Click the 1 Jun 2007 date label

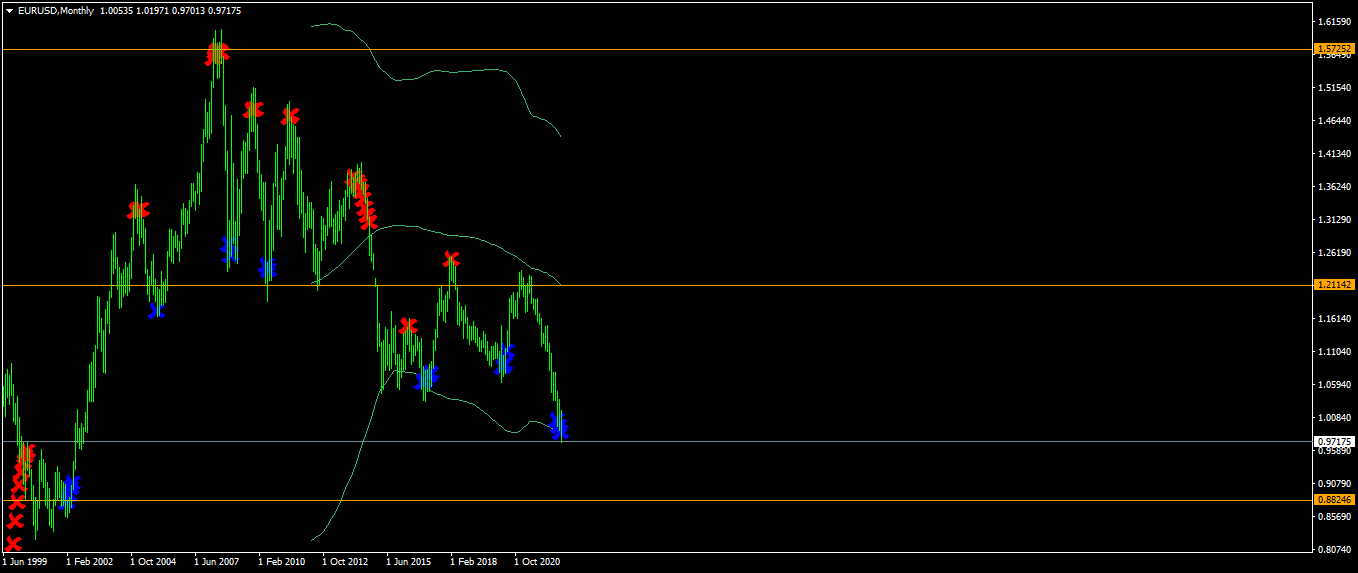(x=217, y=562)
